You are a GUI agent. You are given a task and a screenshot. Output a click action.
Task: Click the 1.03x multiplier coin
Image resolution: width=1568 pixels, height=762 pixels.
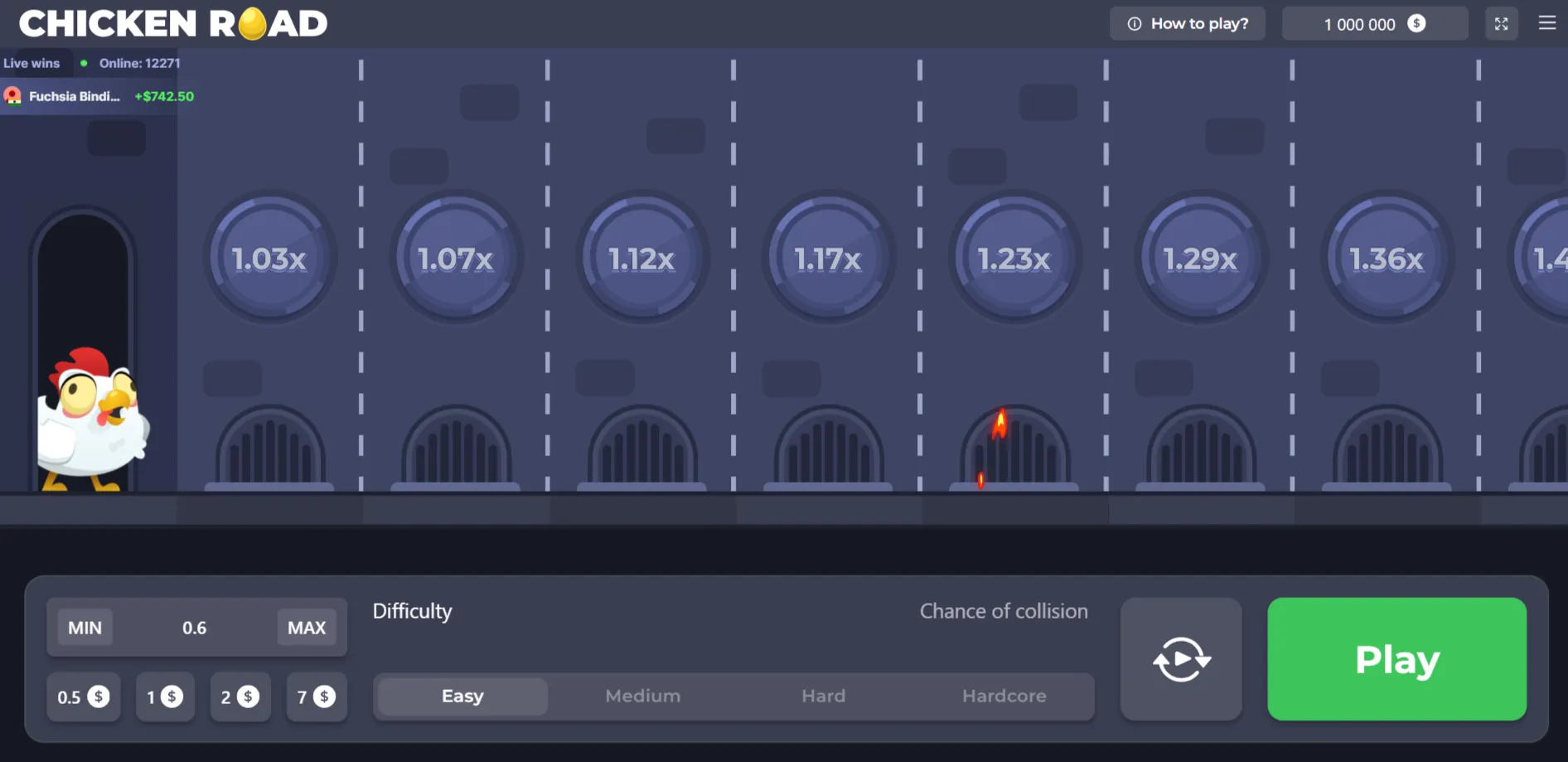tap(269, 259)
